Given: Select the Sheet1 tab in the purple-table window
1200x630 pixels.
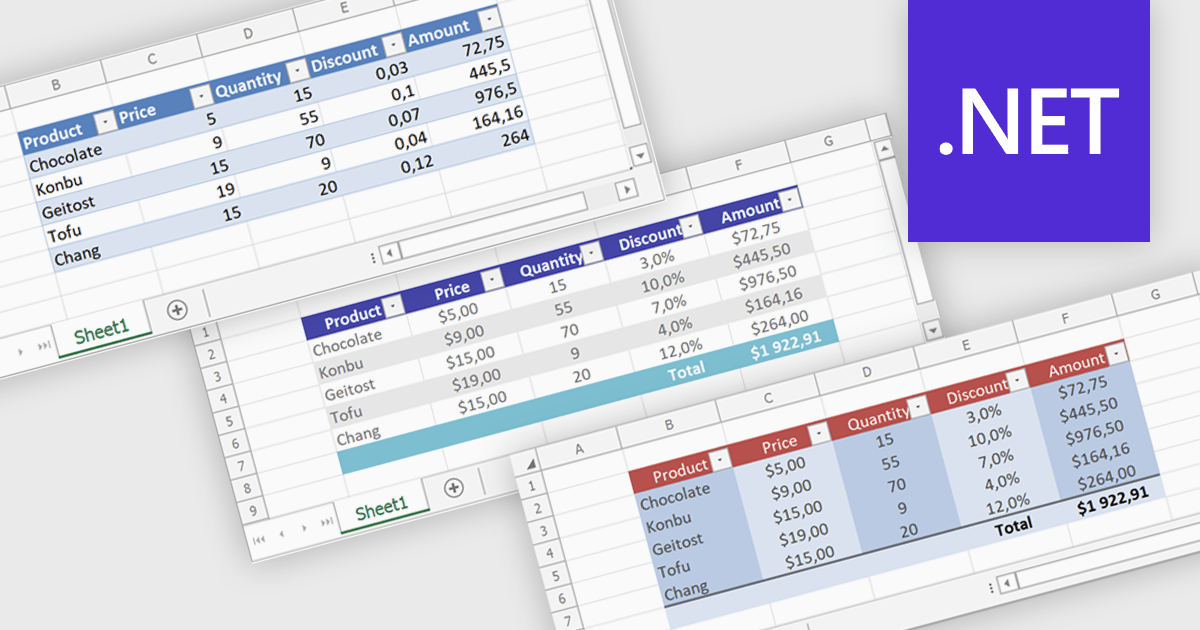Looking at the screenshot, I should pos(382,508).
